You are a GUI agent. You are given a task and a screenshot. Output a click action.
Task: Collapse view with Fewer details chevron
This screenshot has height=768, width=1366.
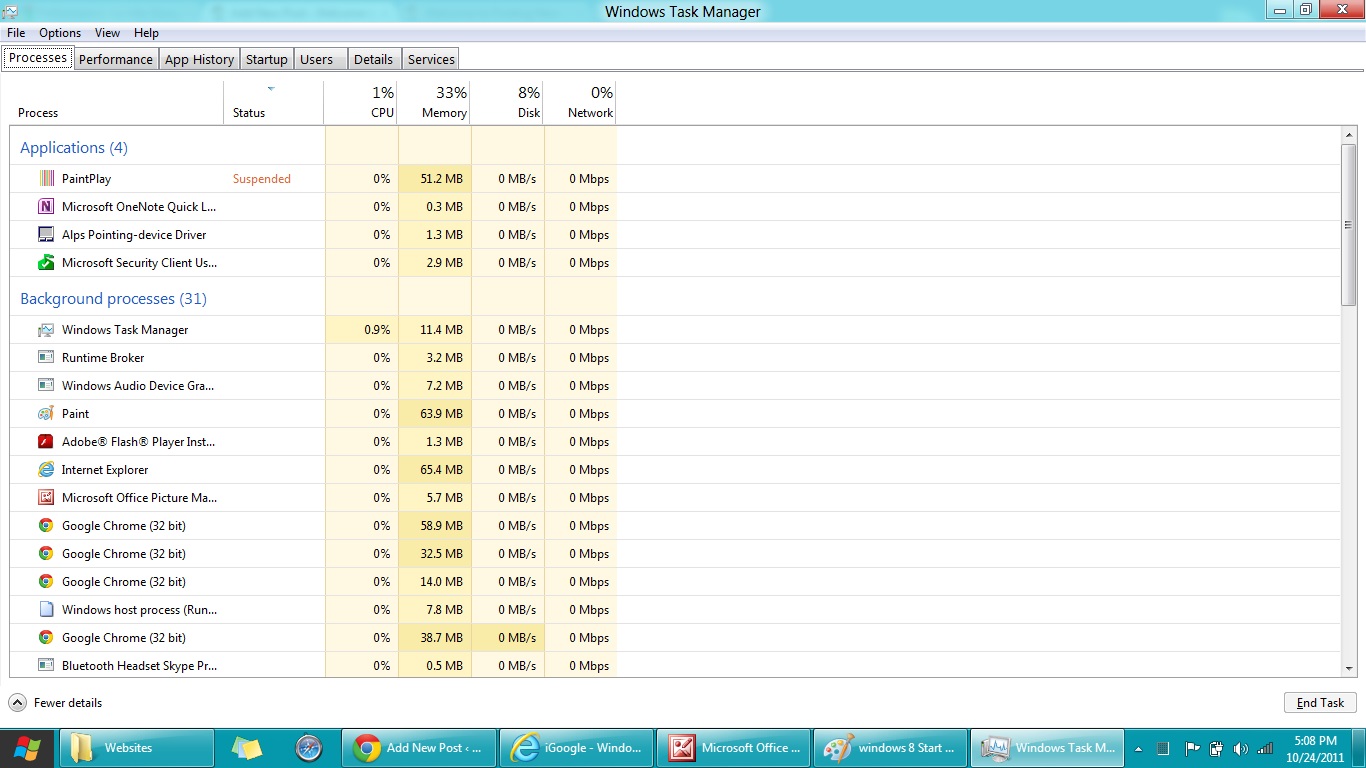(17, 702)
